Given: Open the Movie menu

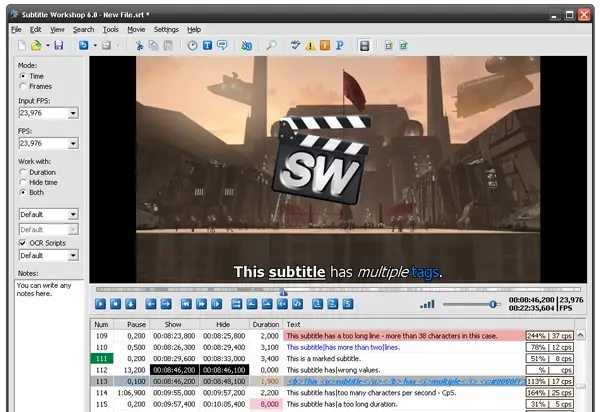Looking at the screenshot, I should click(x=137, y=30).
